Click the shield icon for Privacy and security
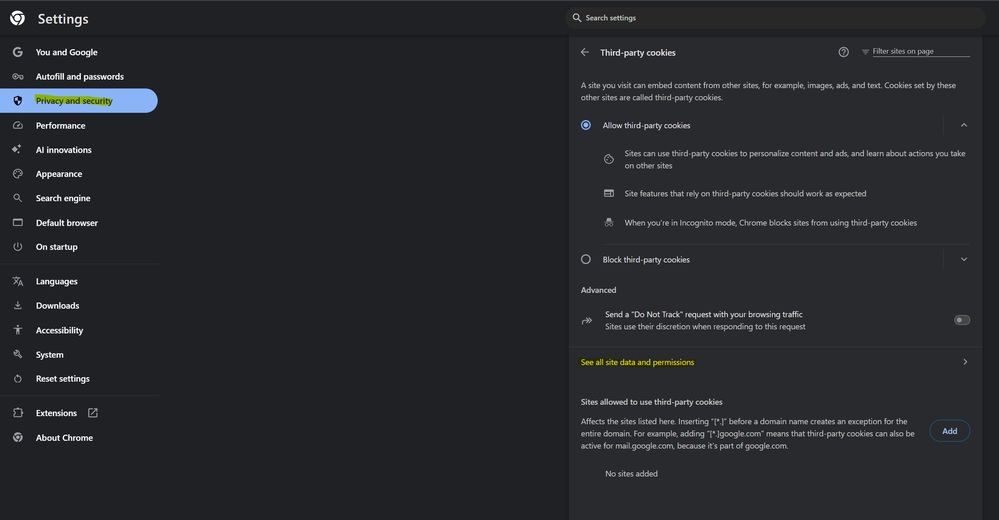This screenshot has width=999, height=520. click(18, 101)
